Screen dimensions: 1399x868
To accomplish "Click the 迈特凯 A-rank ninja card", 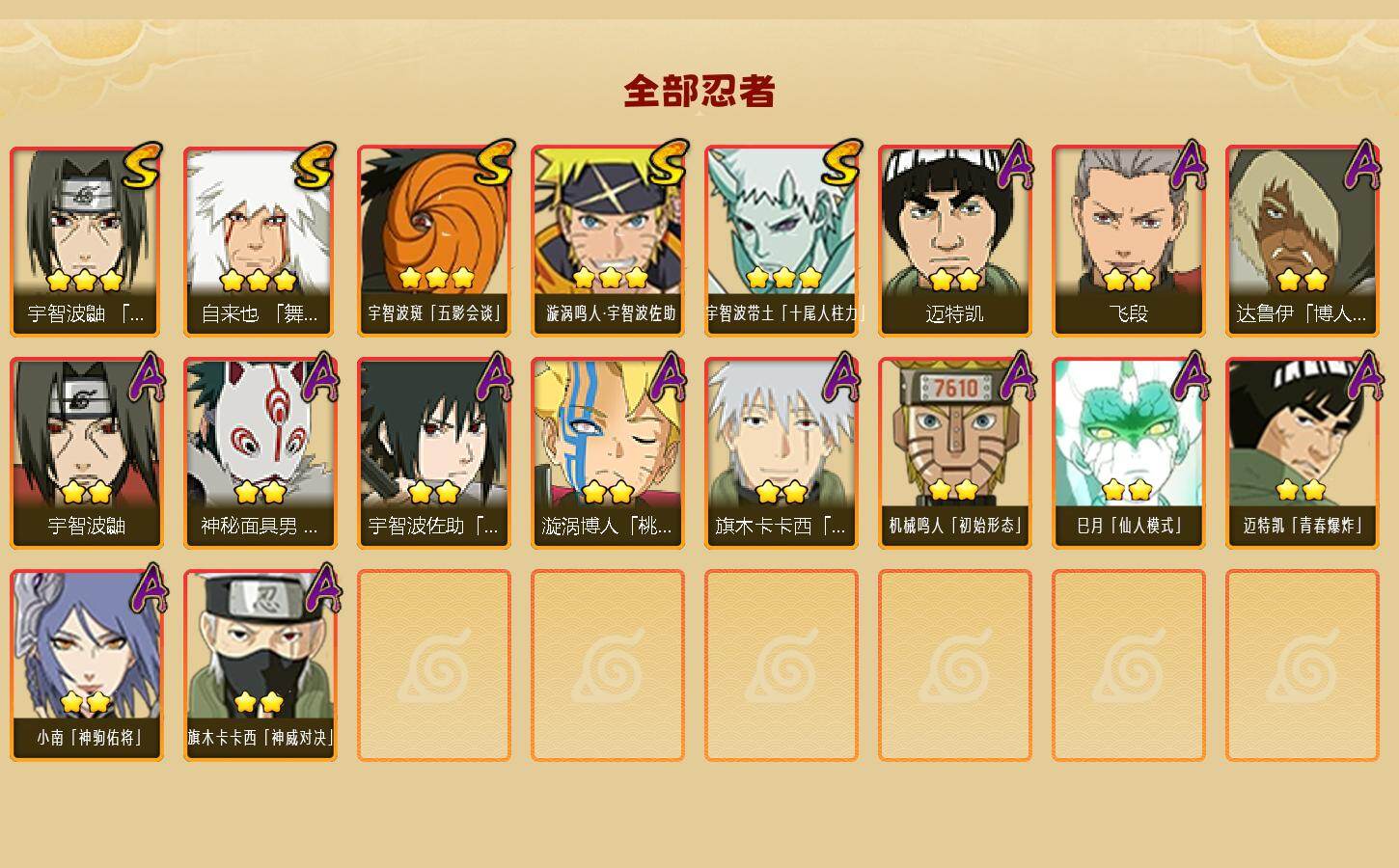I will [955, 241].
